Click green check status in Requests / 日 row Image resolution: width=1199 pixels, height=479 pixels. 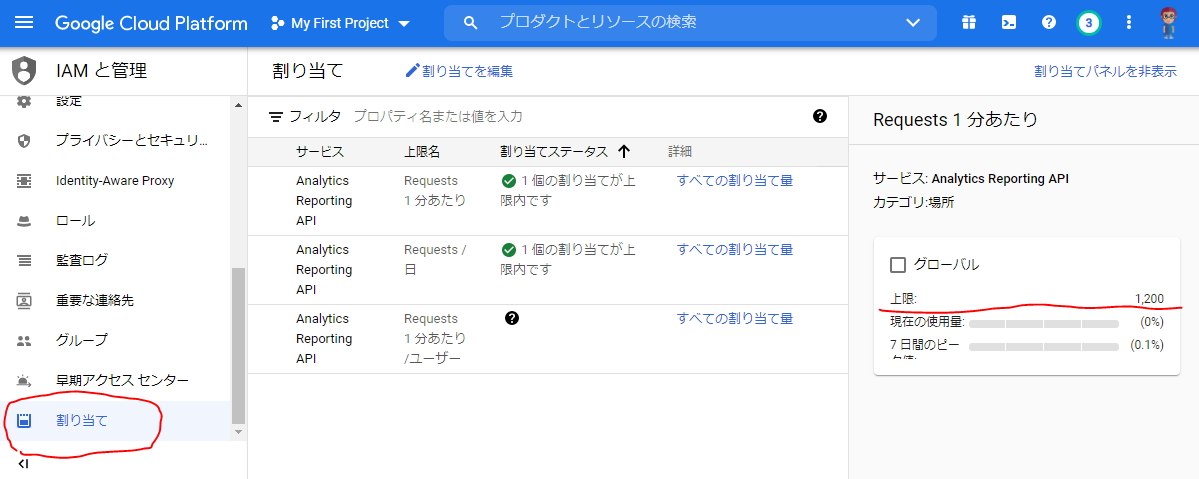coord(509,250)
